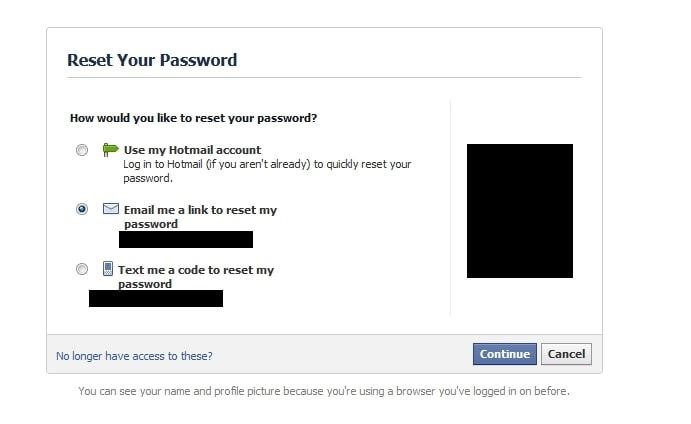The image size is (691, 424).
Task: Click the horizontal divider line under the heading
Action: pyautogui.click(x=324, y=77)
